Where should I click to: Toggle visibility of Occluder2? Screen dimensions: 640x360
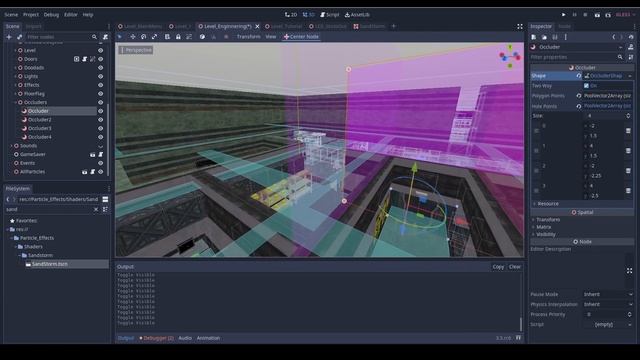100,120
